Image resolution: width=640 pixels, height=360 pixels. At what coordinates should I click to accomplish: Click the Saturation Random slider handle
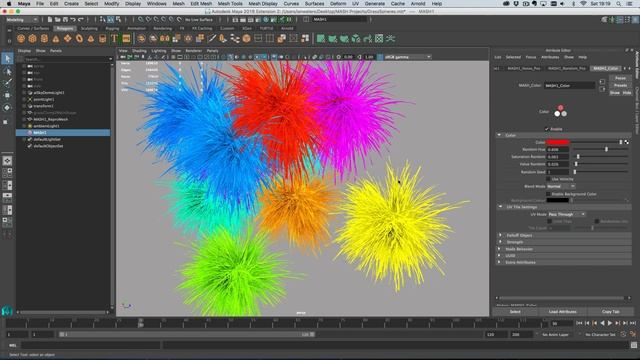578,157
